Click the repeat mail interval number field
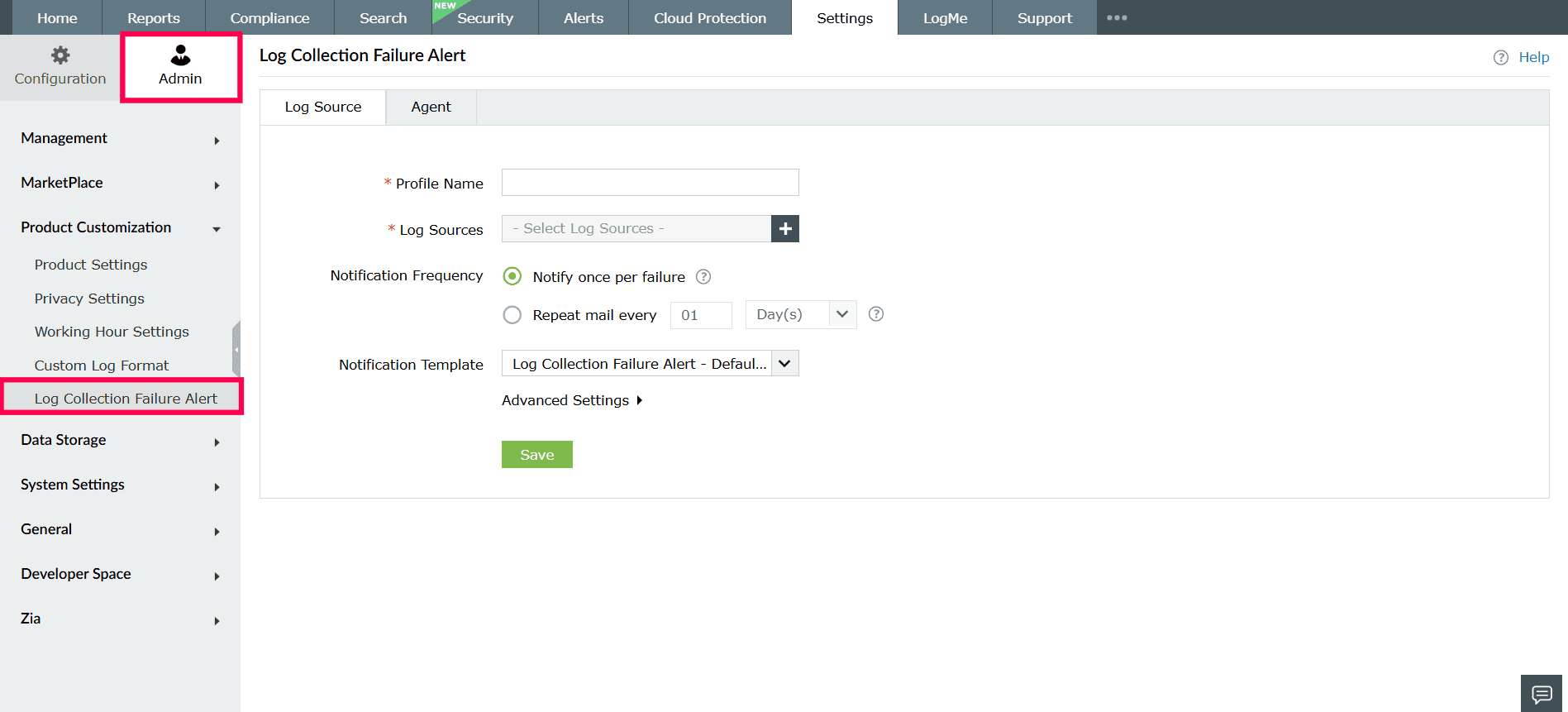The image size is (1568, 712). tap(701, 315)
